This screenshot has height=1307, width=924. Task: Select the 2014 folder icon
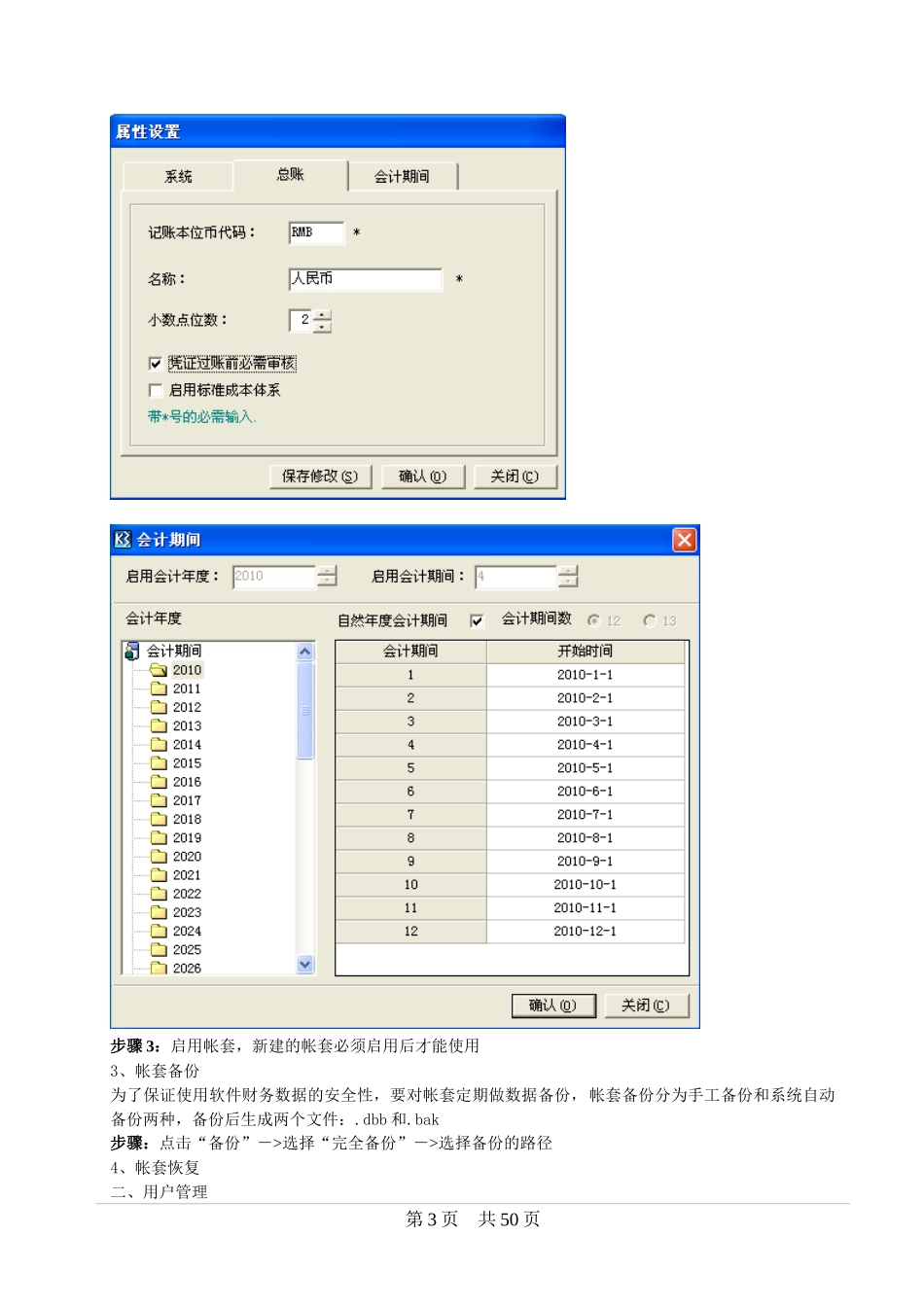pyautogui.click(x=159, y=745)
